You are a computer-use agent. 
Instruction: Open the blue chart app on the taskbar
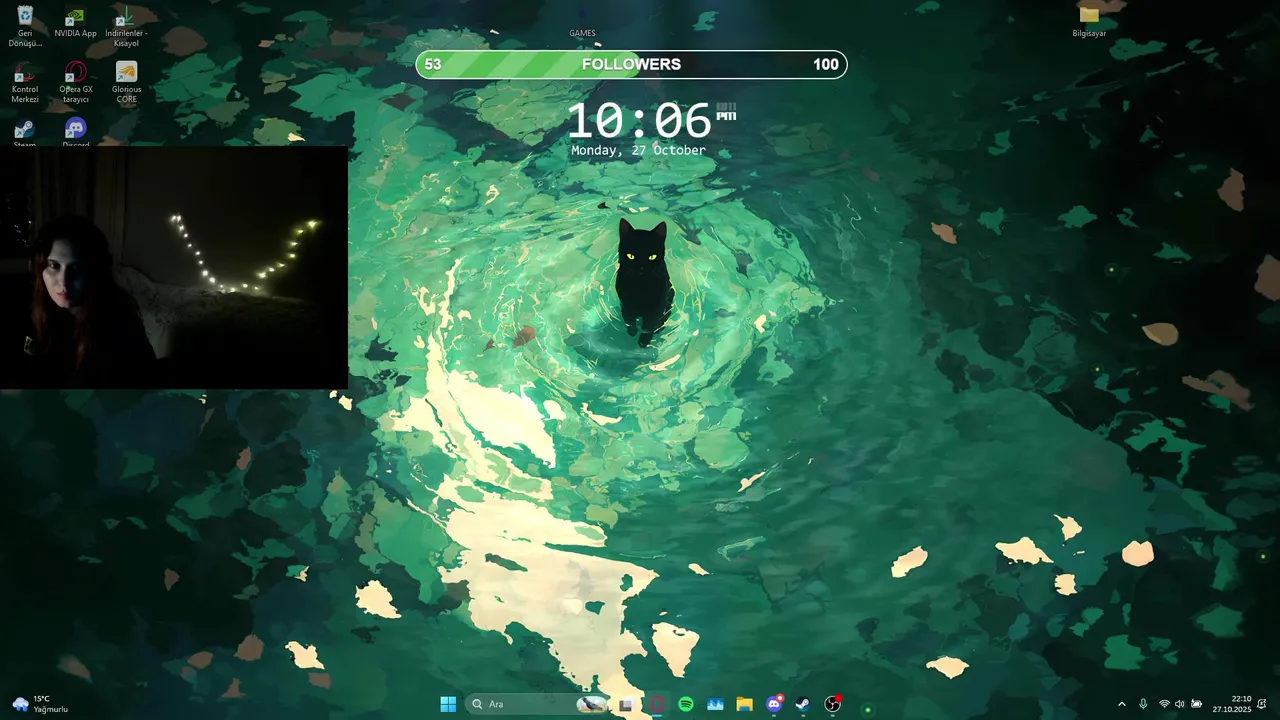(715, 704)
